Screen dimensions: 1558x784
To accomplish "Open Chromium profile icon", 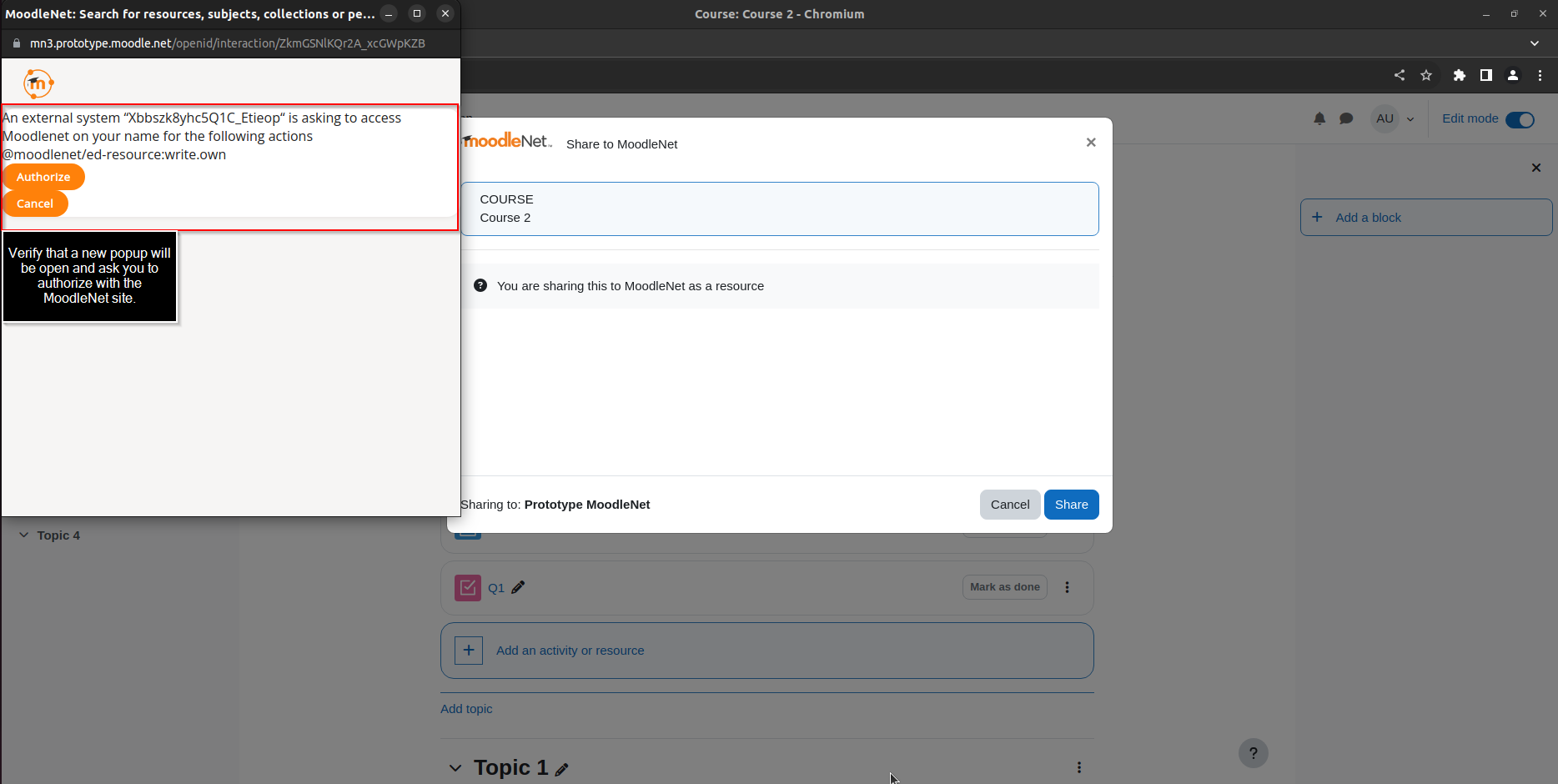I will point(1513,75).
